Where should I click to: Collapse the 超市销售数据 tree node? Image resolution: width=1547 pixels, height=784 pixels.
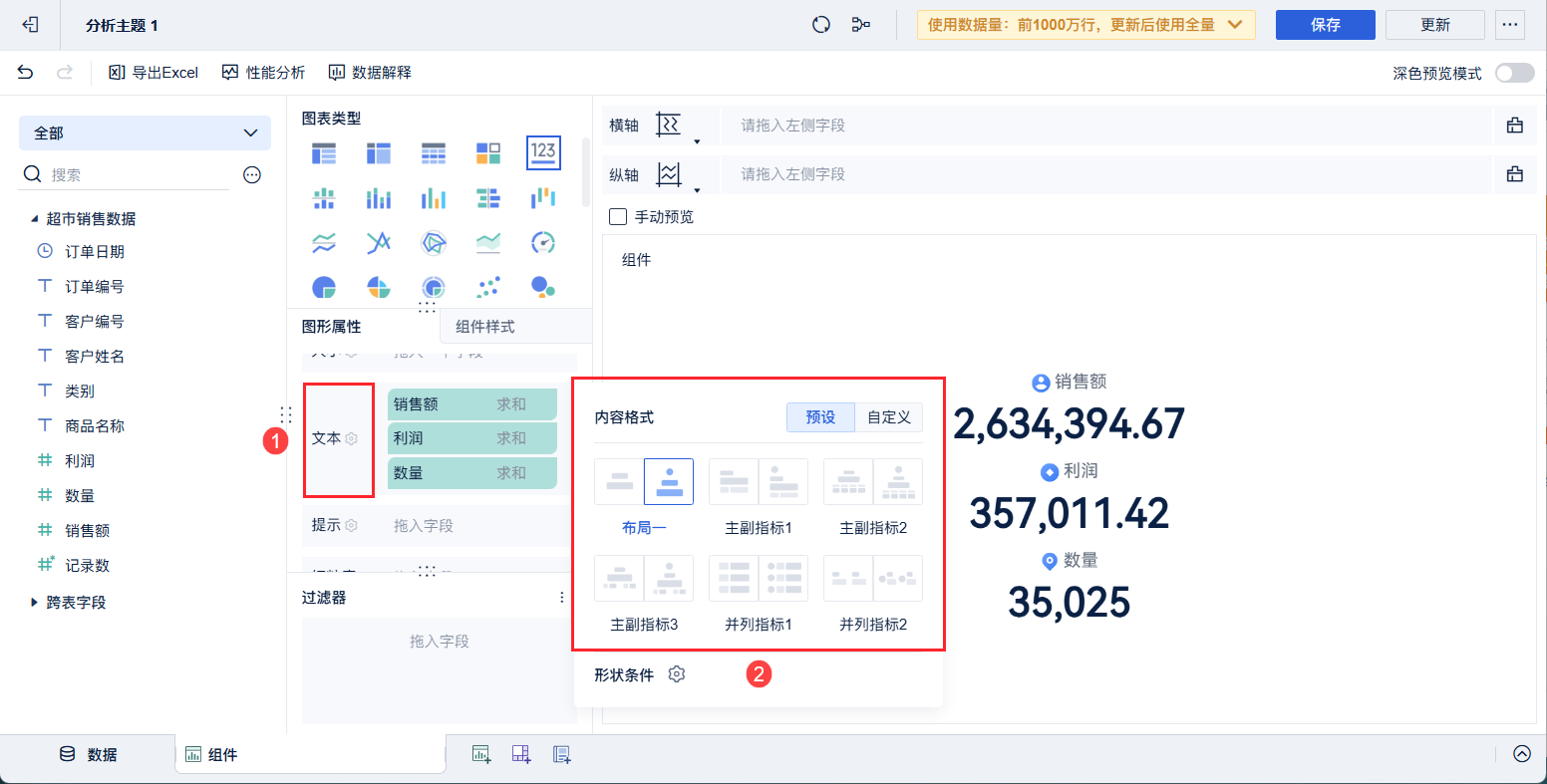(x=35, y=219)
